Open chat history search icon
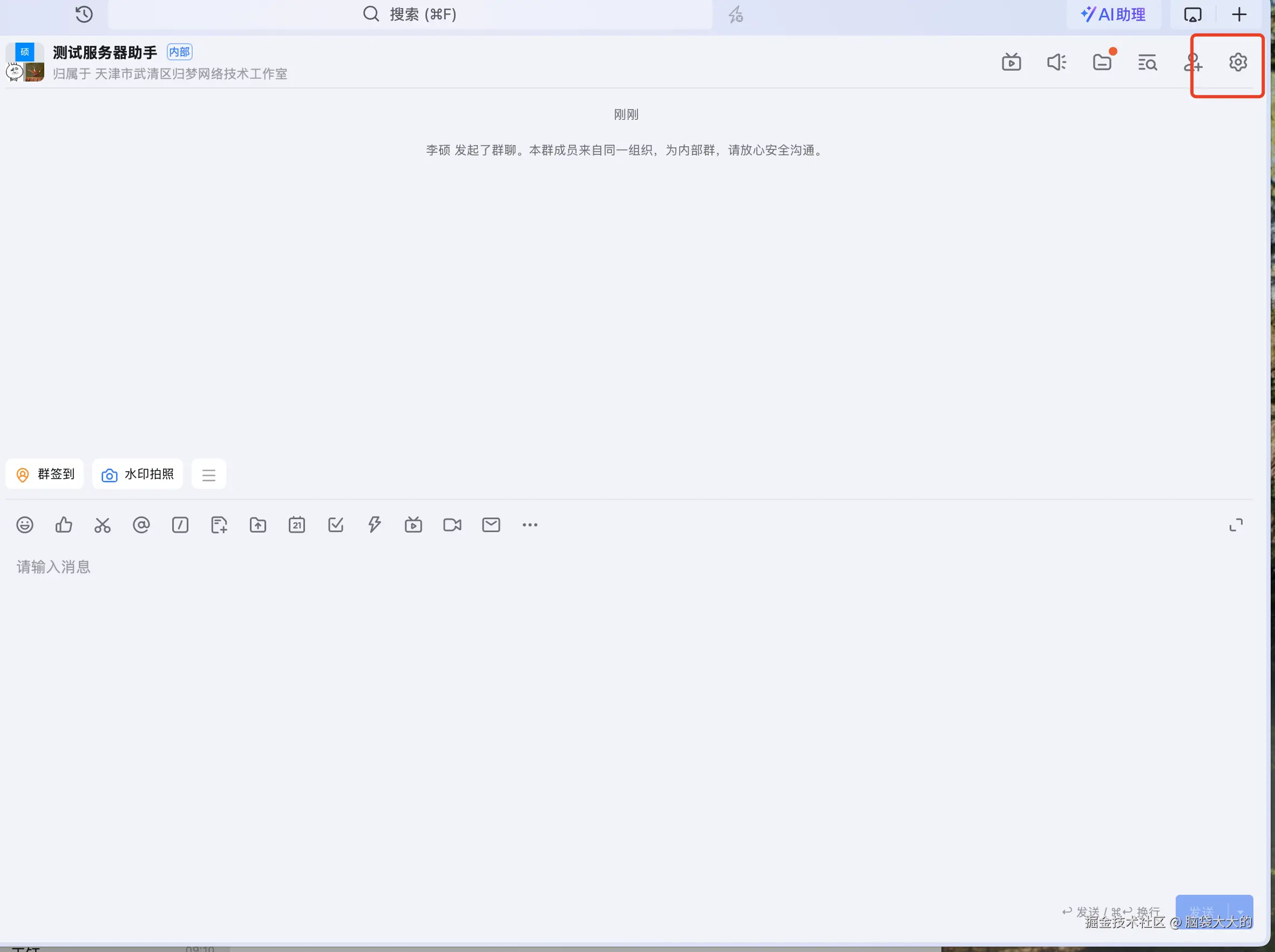This screenshot has height=952, width=1275. 1147,62
